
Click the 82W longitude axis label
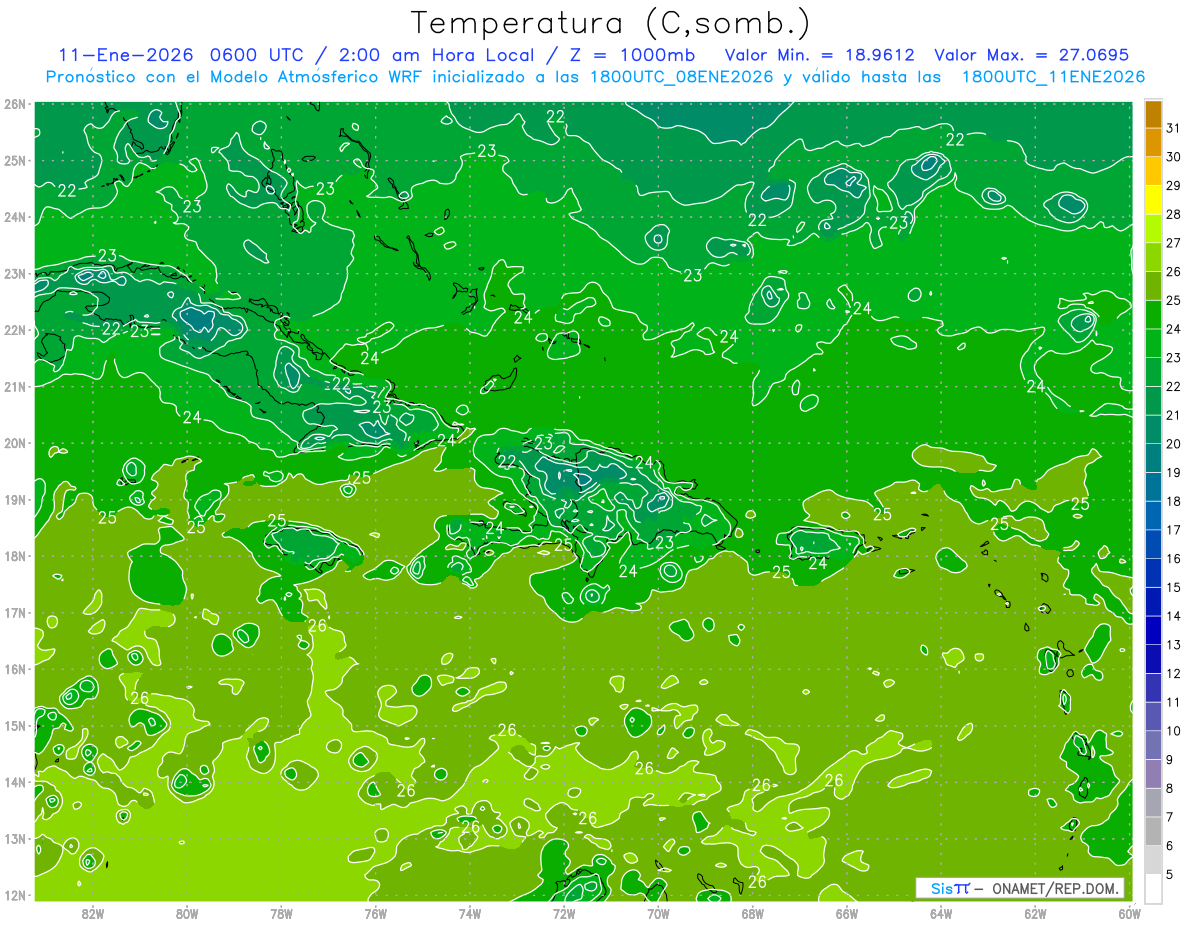pos(93,913)
